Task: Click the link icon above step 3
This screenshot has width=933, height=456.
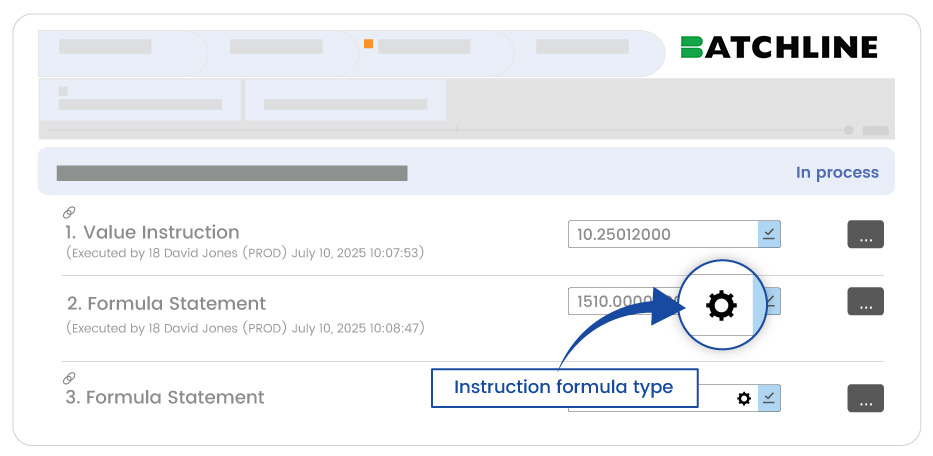Action: point(69,378)
